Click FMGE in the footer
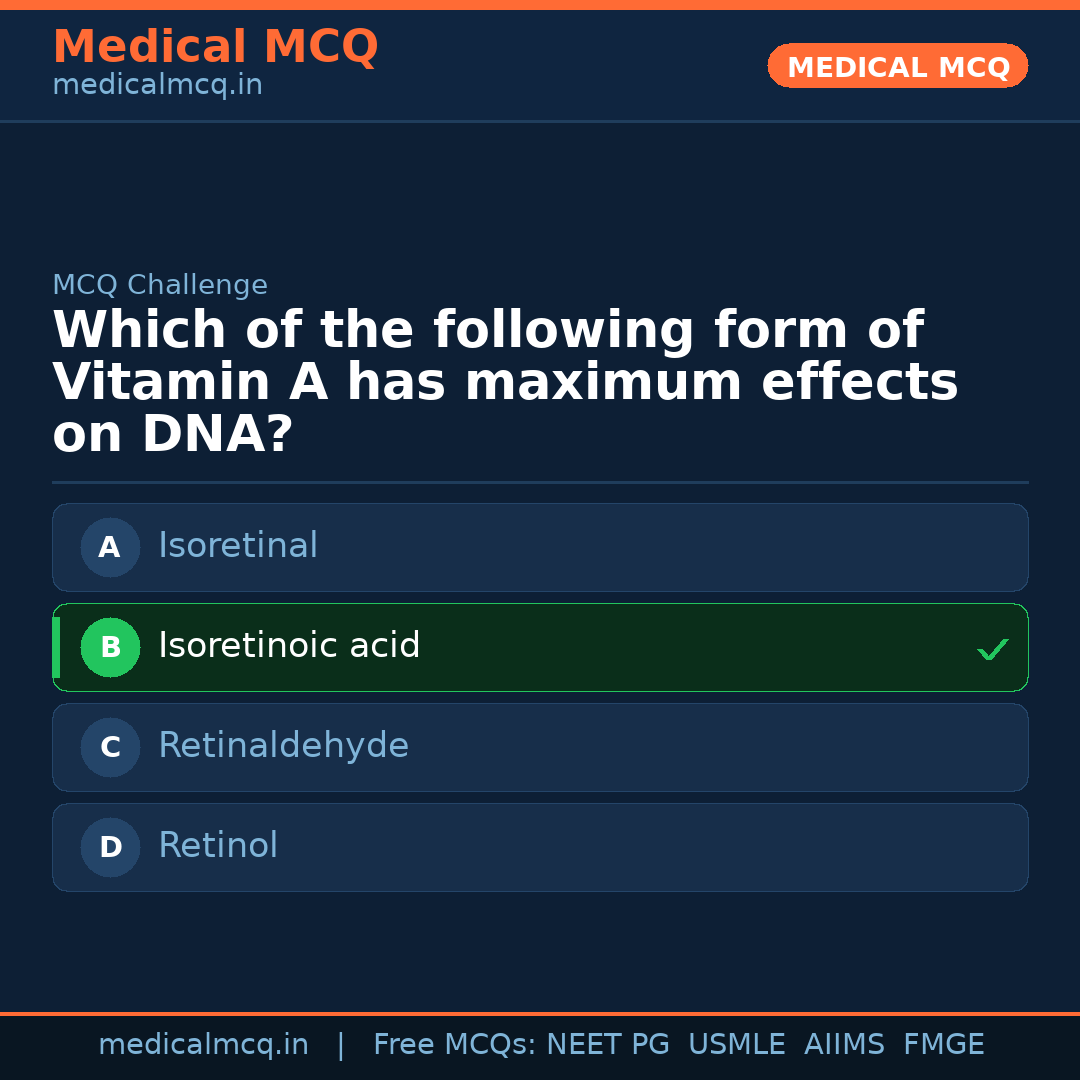 tap(943, 1045)
